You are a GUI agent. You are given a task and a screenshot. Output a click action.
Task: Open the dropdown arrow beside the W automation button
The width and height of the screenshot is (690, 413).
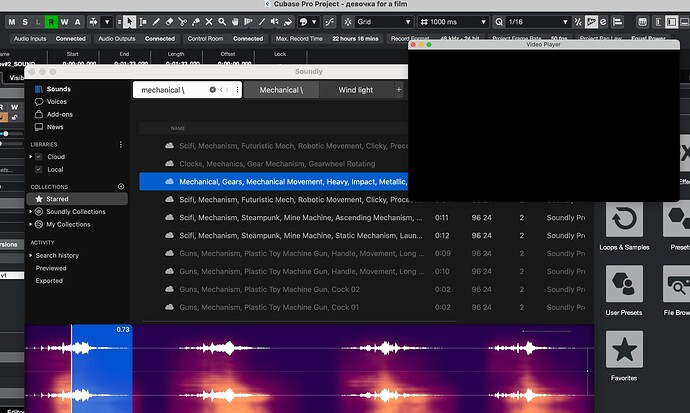(107, 22)
